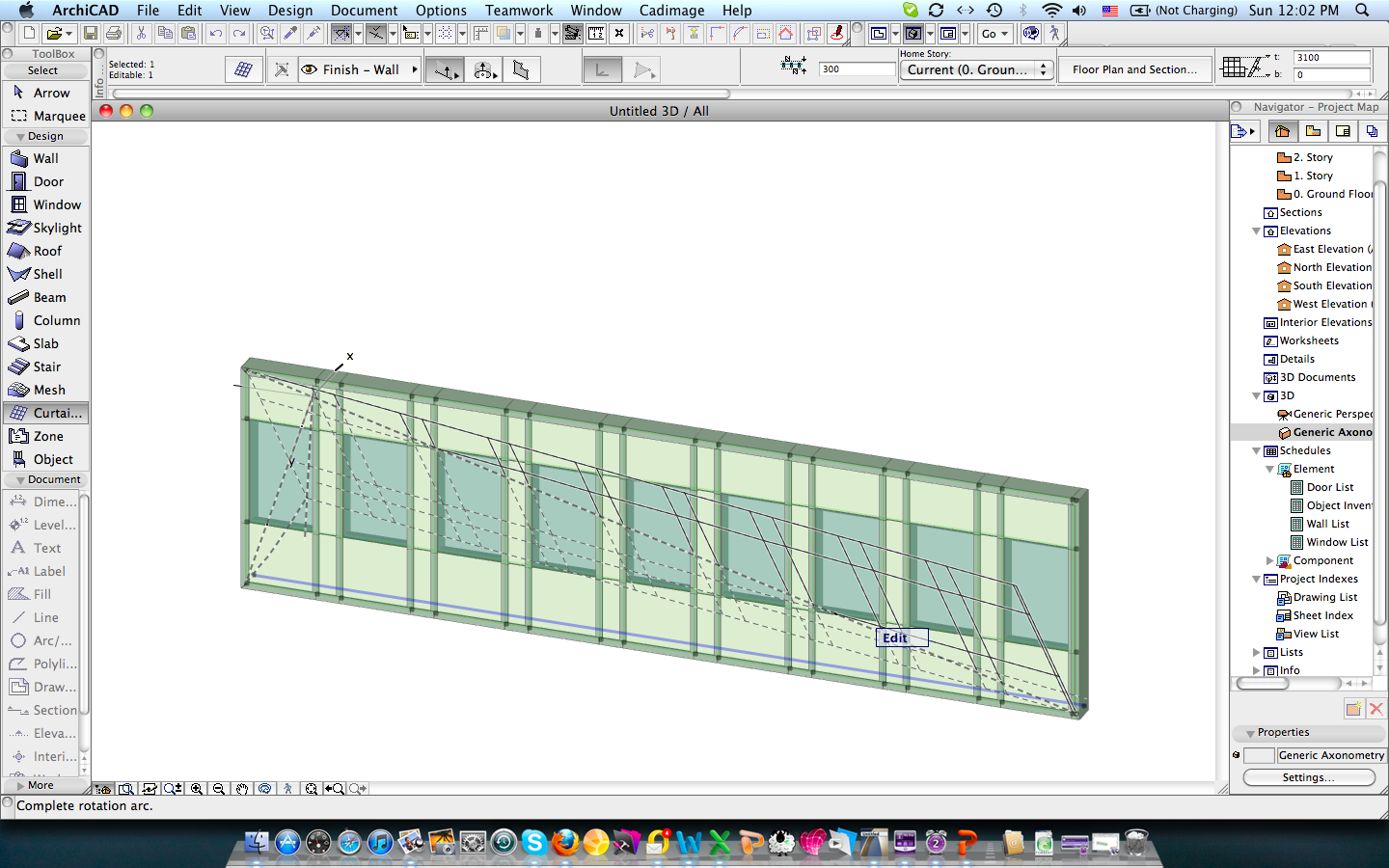Click the More button in ToolBox
Viewport: 1389px width, 868px height.
point(41,785)
